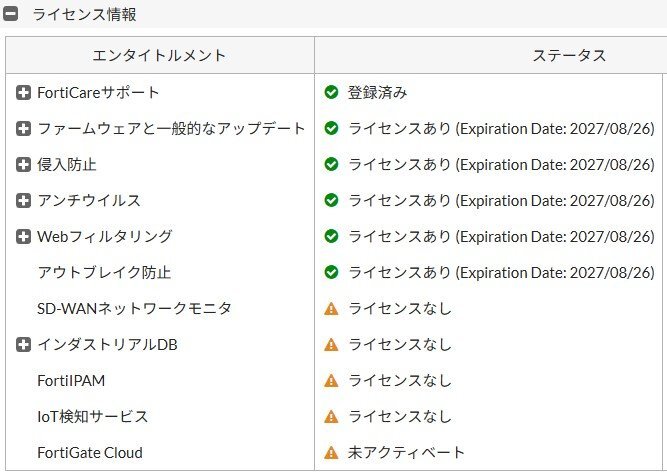Click the IoT検知サービス entitlement label
The width and height of the screenshot is (667, 473).
point(93,417)
